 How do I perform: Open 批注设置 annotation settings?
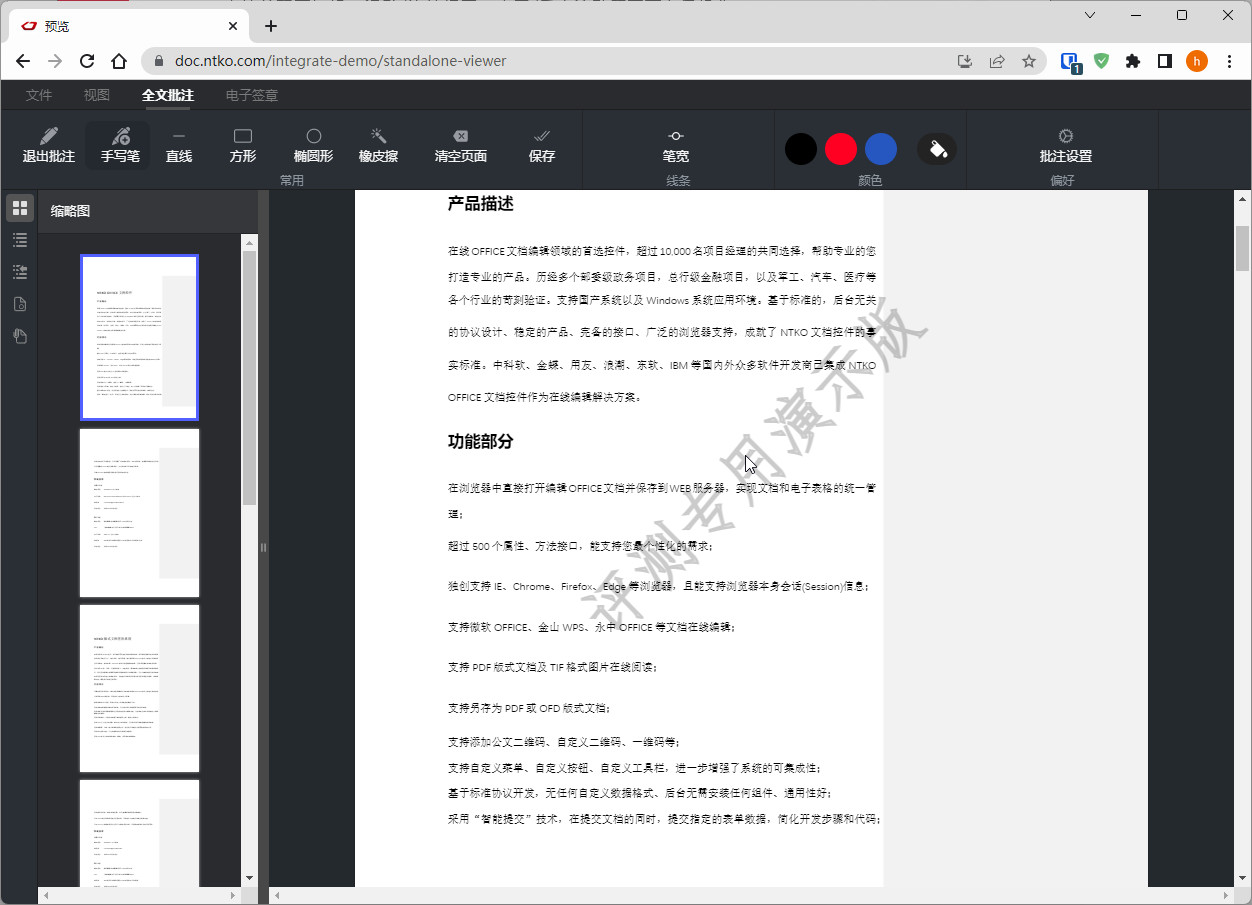(1066, 146)
